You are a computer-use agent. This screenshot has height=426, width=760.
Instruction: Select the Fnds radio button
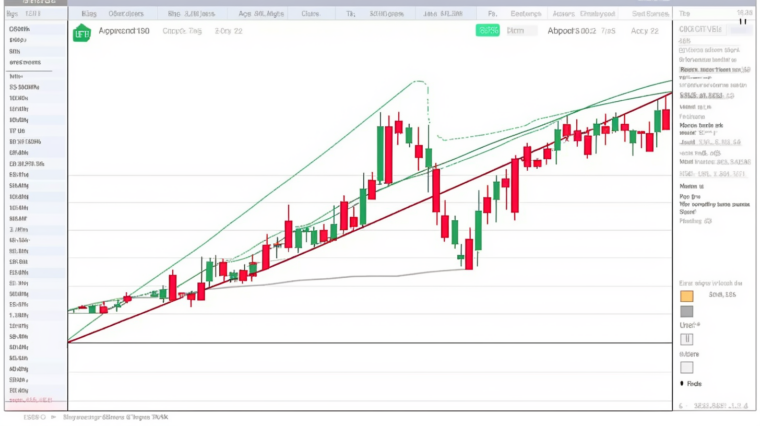pyautogui.click(x=684, y=383)
